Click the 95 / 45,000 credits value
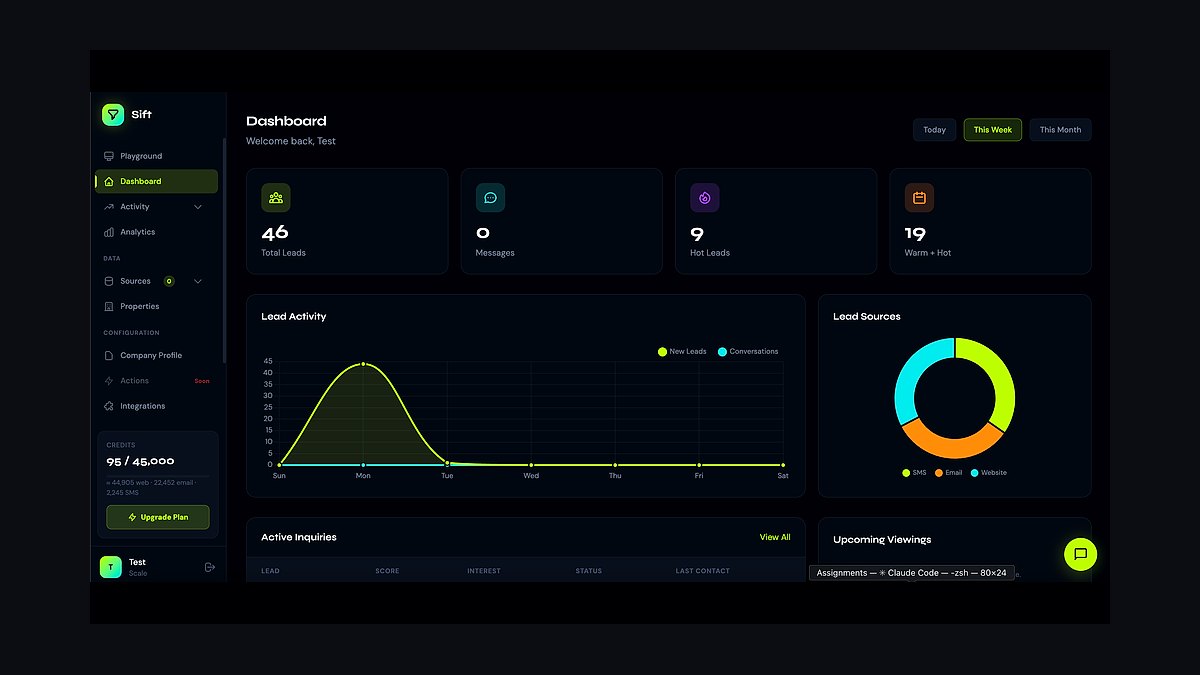 tap(140, 462)
